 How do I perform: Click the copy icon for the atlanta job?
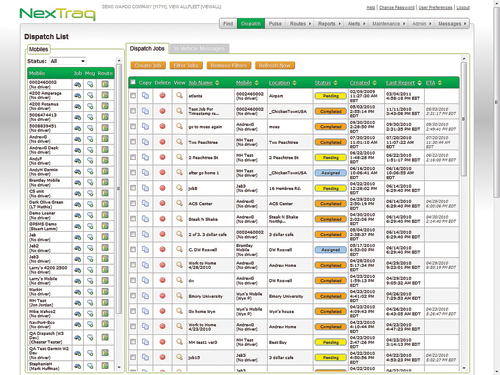(x=145, y=96)
